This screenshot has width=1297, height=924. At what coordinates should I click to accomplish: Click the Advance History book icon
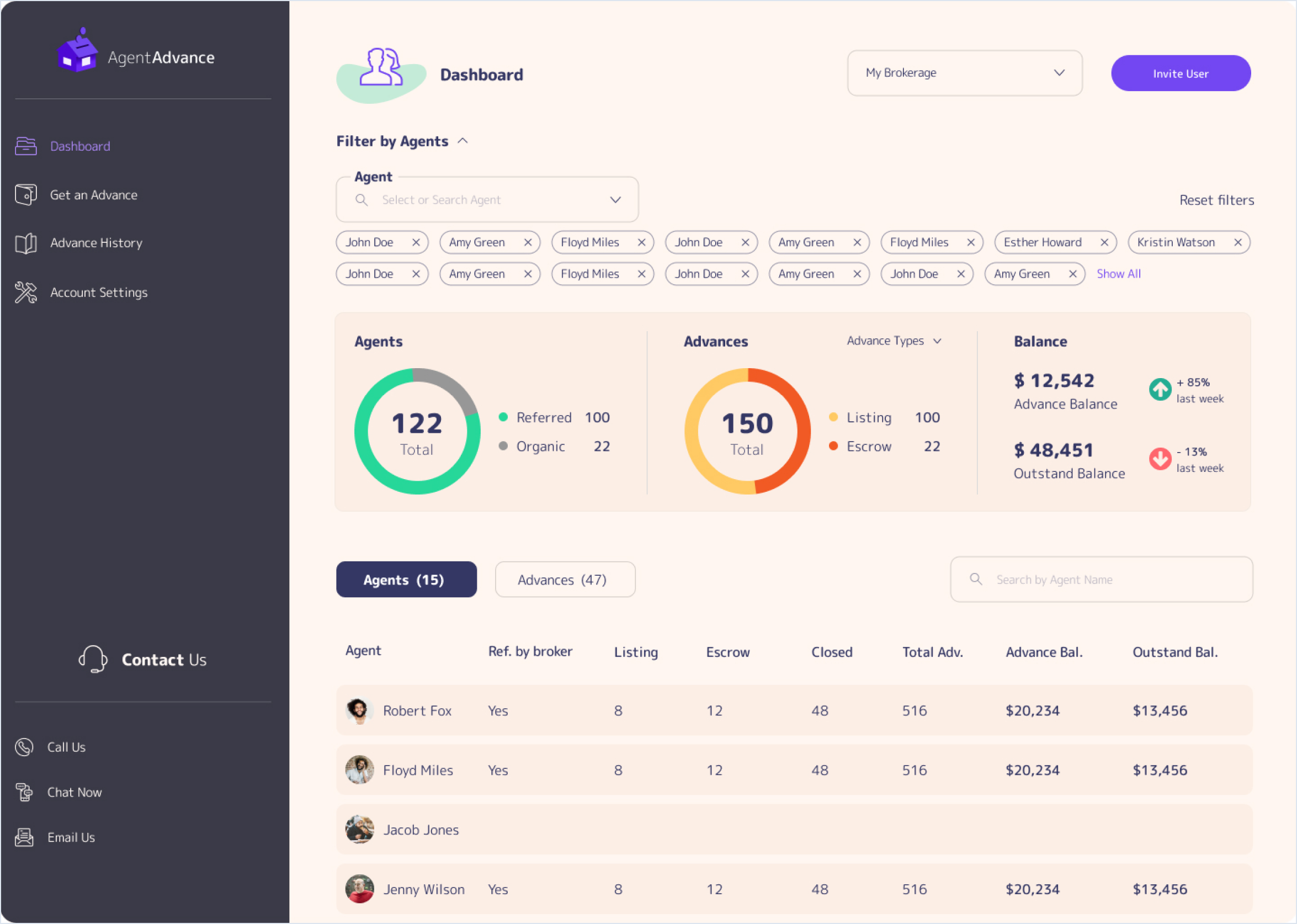pos(25,243)
